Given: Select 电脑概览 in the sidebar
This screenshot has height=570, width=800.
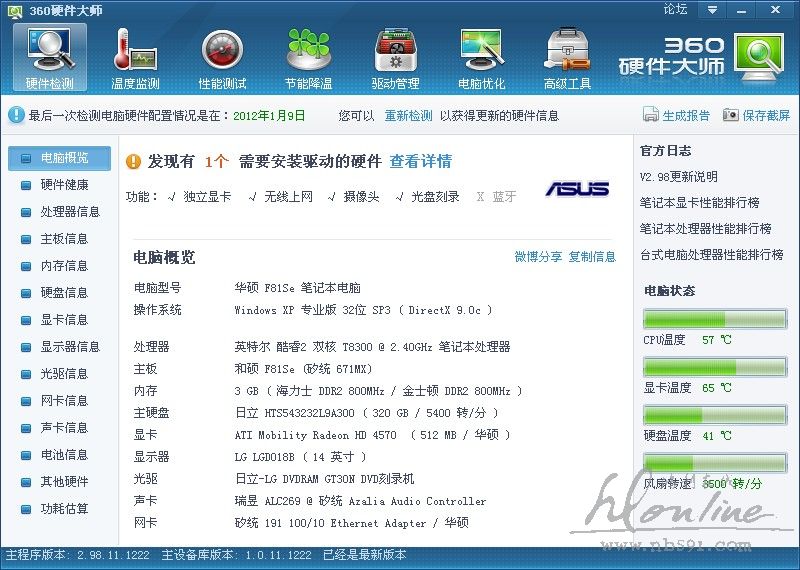Looking at the screenshot, I should pyautogui.click(x=59, y=158).
